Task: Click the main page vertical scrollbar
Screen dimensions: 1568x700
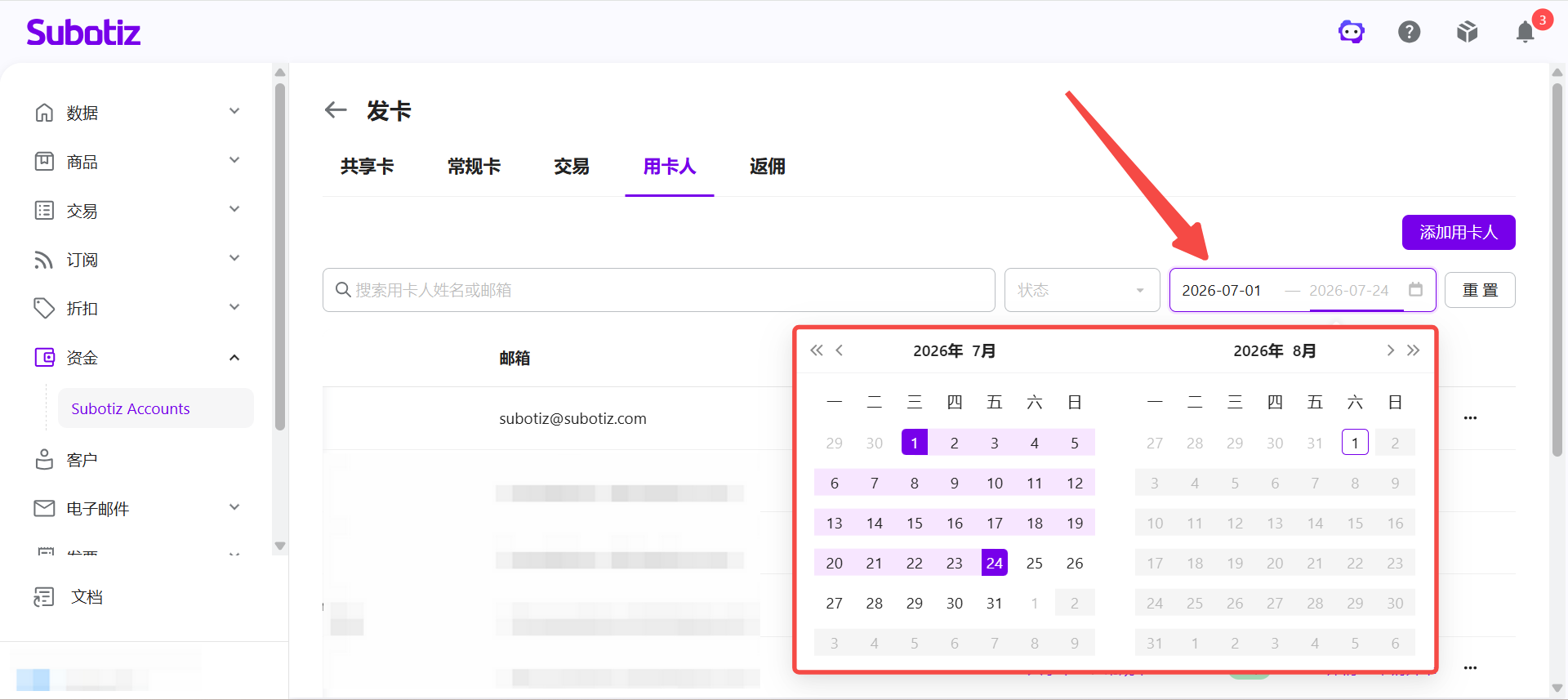Action: tap(1557, 270)
